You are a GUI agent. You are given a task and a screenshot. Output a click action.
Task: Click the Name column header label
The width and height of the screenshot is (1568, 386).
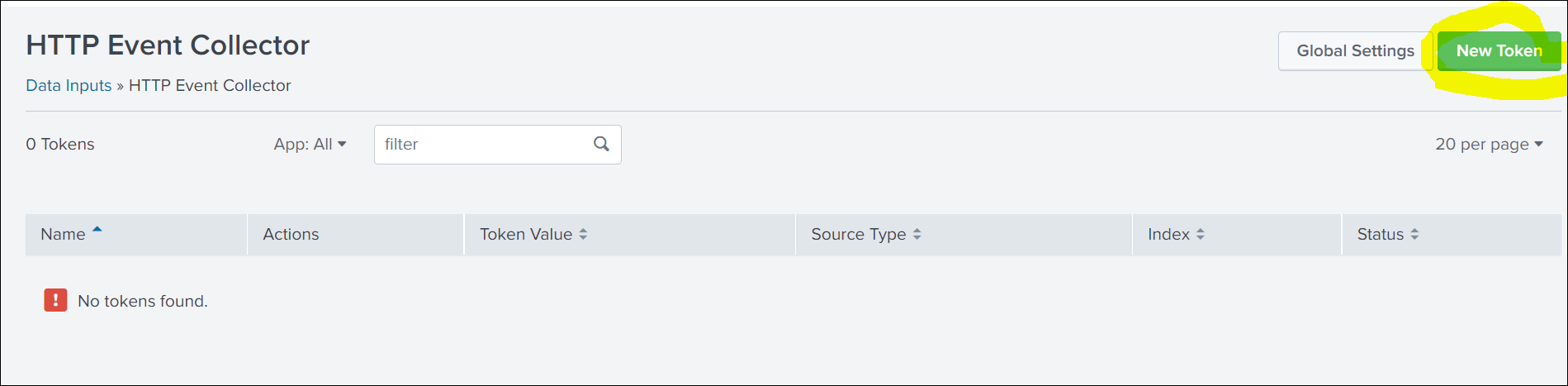pos(63,235)
